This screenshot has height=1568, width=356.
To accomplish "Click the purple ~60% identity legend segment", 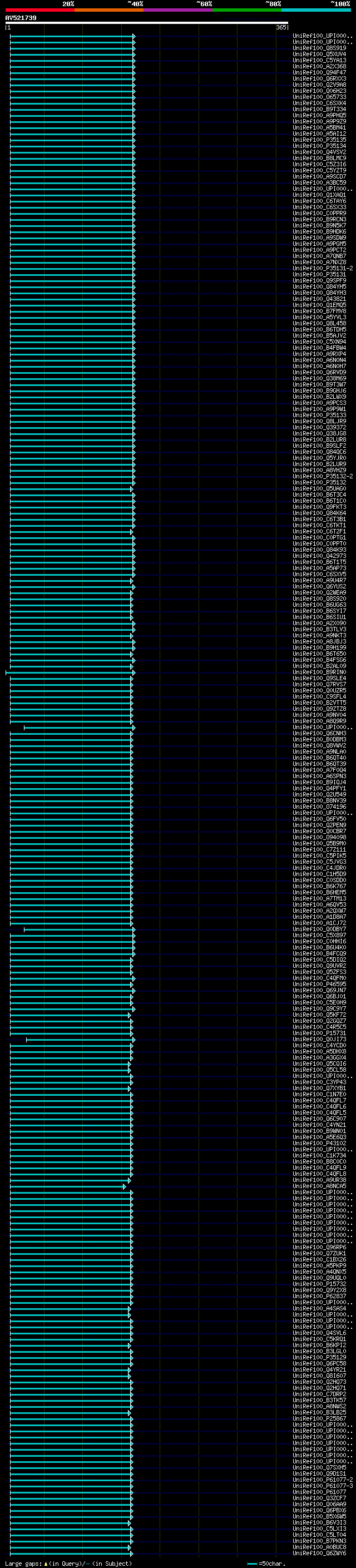I will click(179, 10).
